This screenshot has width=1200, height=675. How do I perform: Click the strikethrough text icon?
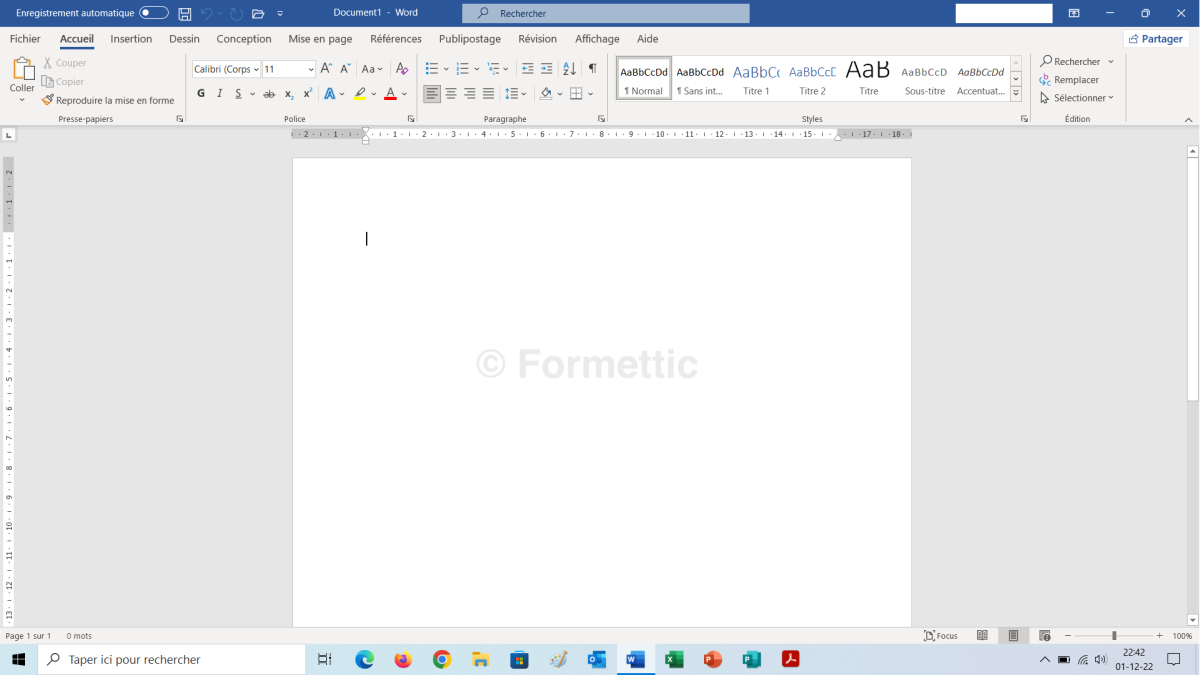click(x=268, y=94)
